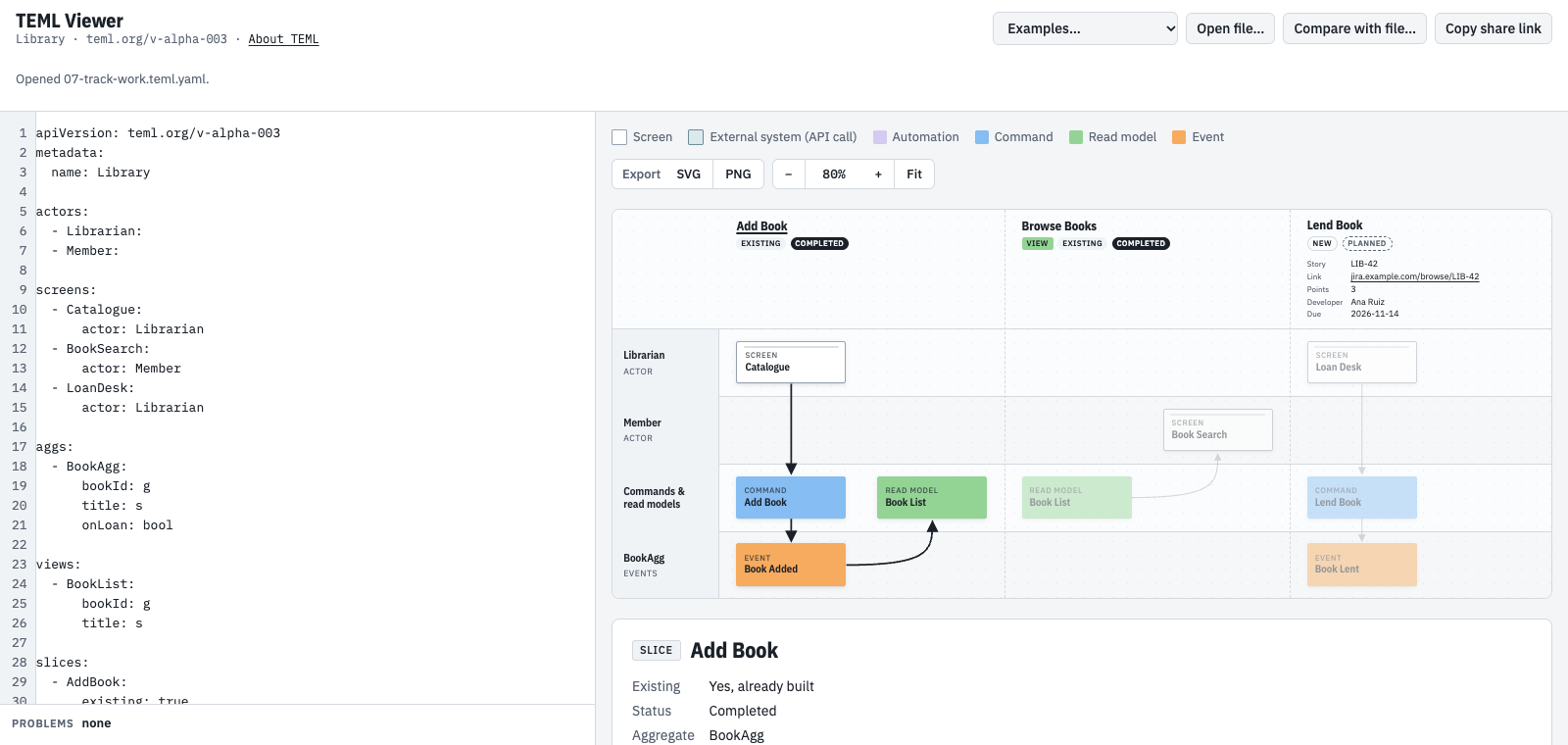The image size is (1568, 745).
Task: Export diagram as SVG
Action: point(689,174)
